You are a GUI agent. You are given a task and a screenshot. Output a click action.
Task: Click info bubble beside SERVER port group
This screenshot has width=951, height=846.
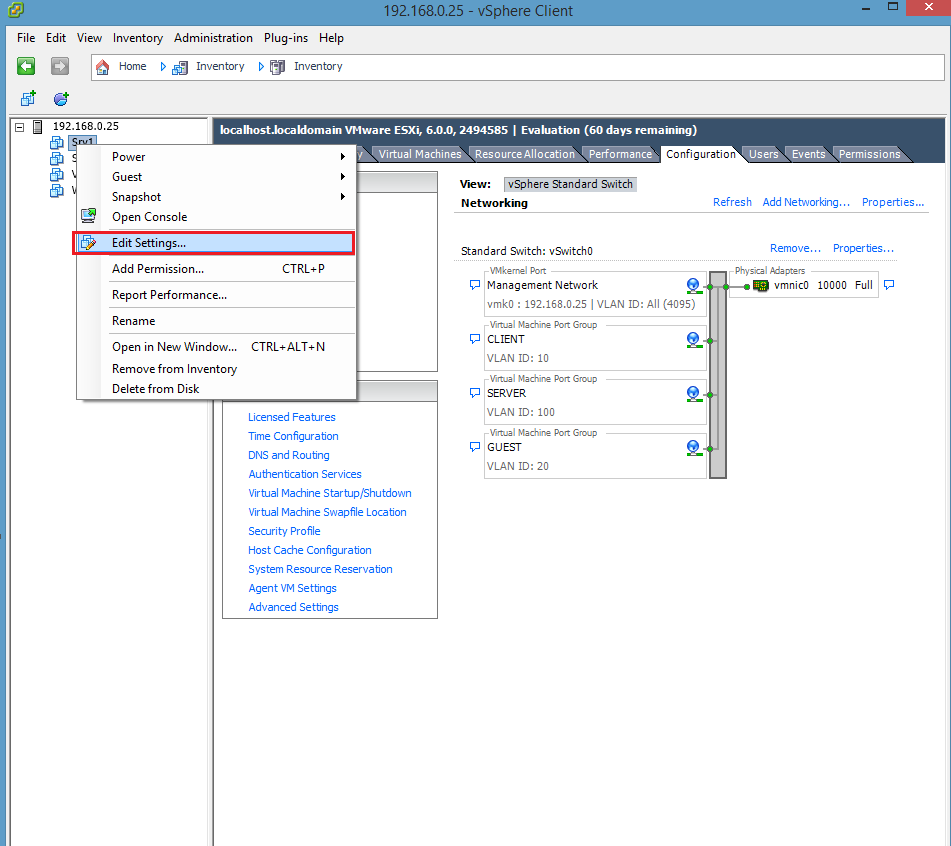(x=475, y=392)
